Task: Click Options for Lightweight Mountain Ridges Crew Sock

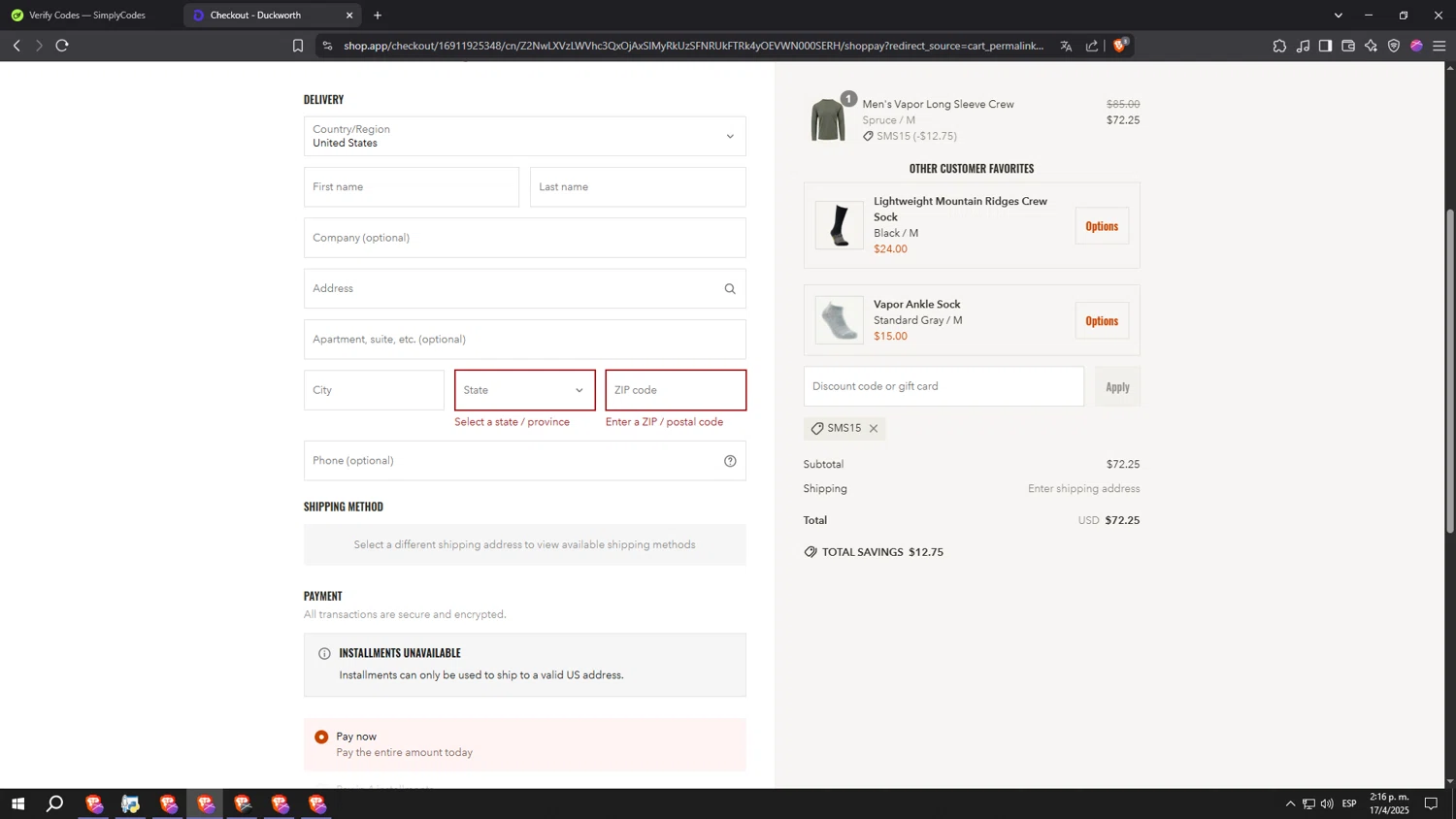Action: pyautogui.click(x=1102, y=226)
